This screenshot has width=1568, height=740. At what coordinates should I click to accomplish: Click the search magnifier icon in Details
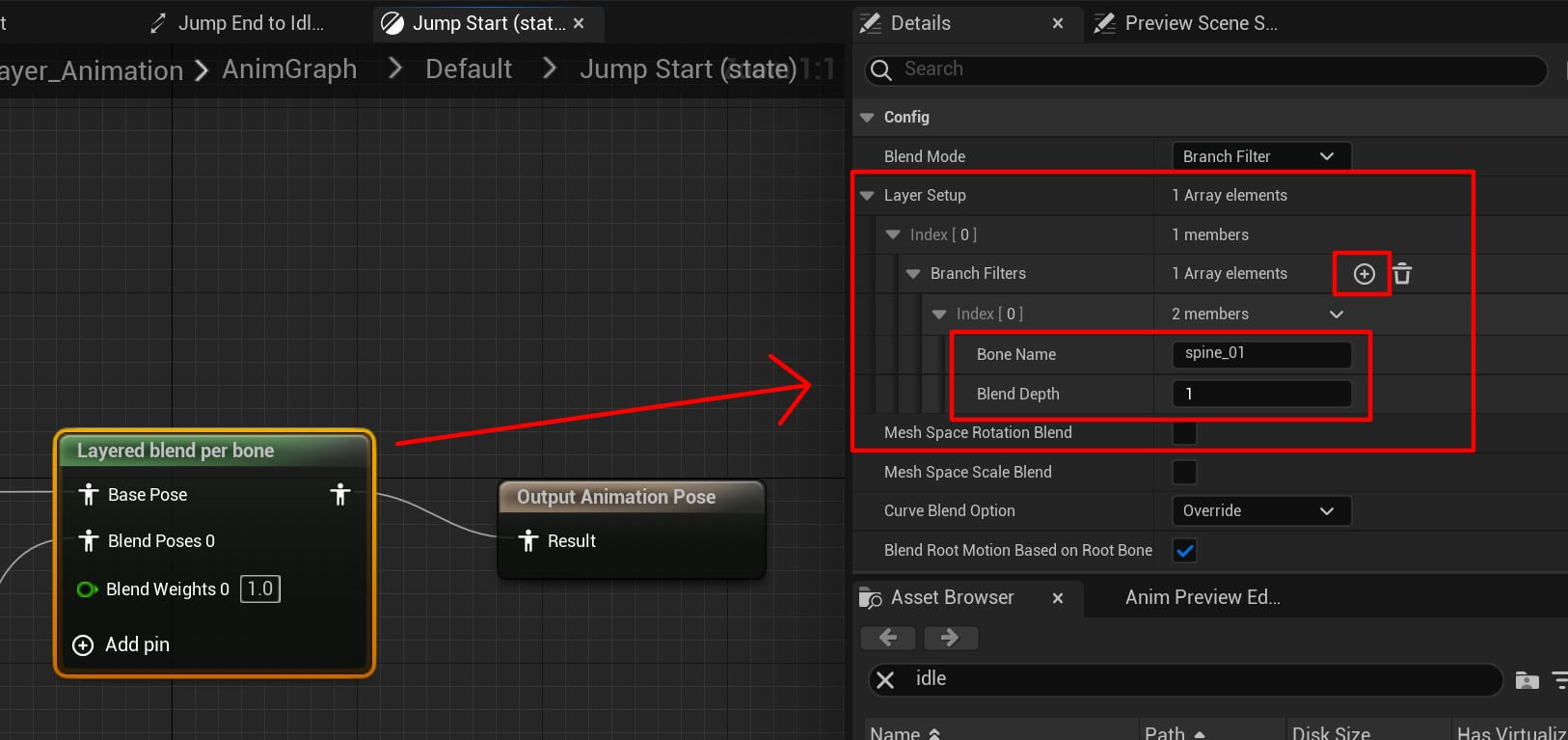[x=879, y=69]
